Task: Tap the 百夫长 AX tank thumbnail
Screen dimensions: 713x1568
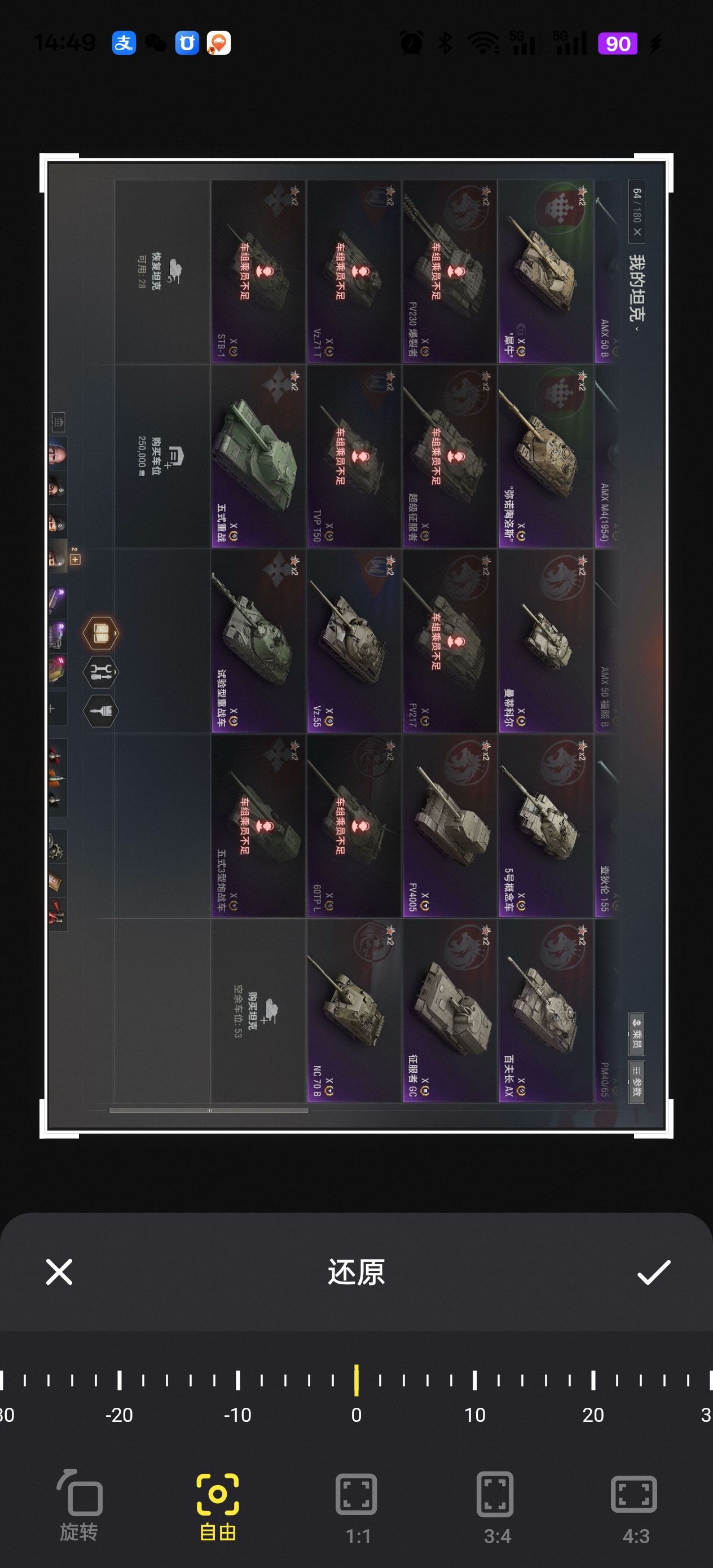Action: (x=545, y=1011)
